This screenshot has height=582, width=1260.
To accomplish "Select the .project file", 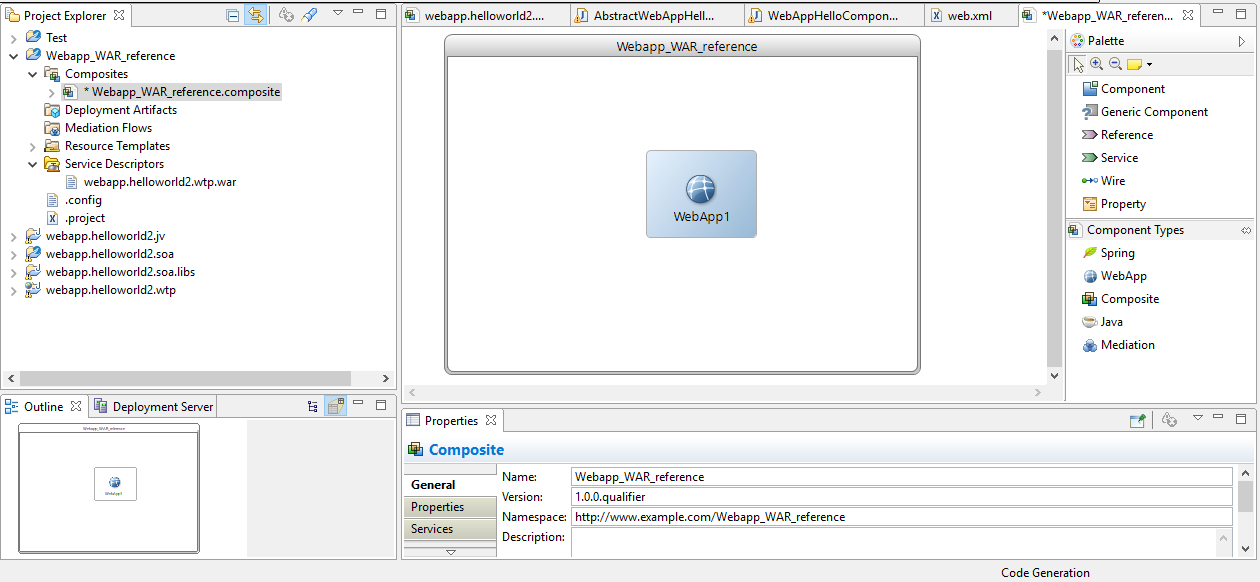I will [x=85, y=218].
